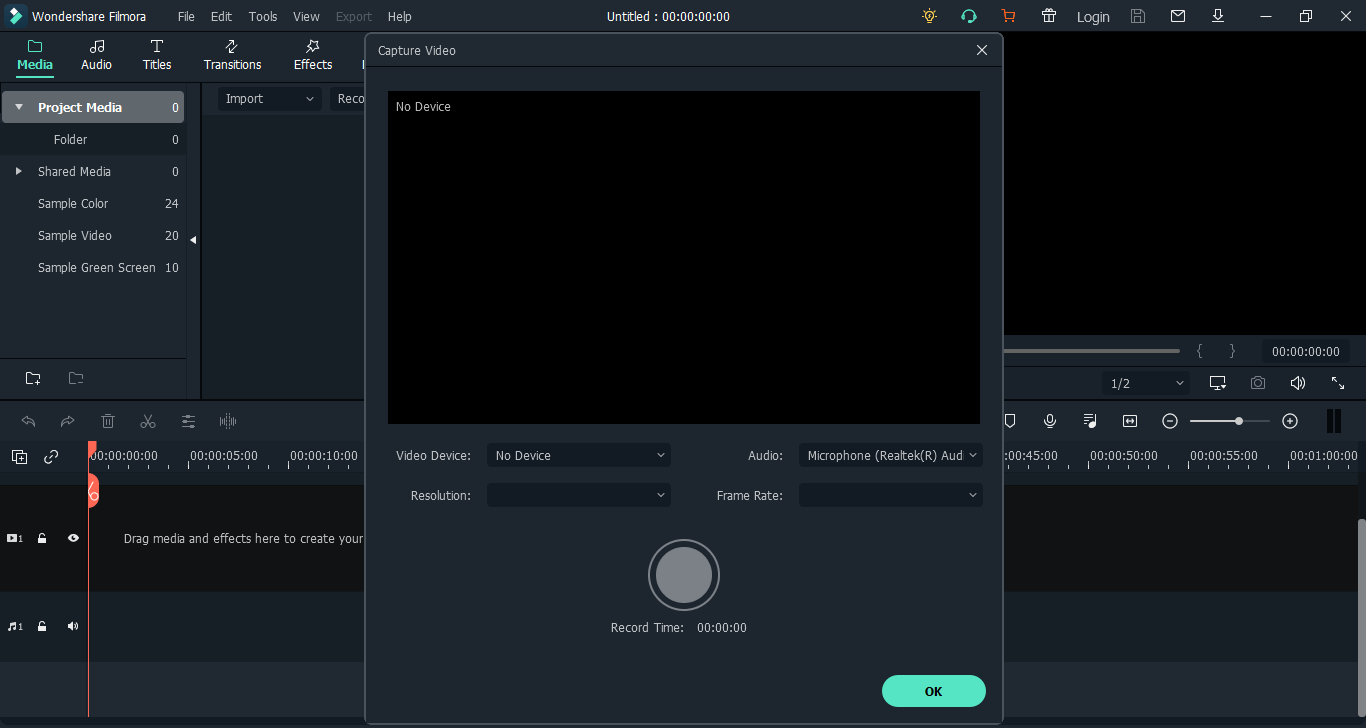Screen dimensions: 1366x728
Task: Switch to the Audio tab
Action: point(96,55)
